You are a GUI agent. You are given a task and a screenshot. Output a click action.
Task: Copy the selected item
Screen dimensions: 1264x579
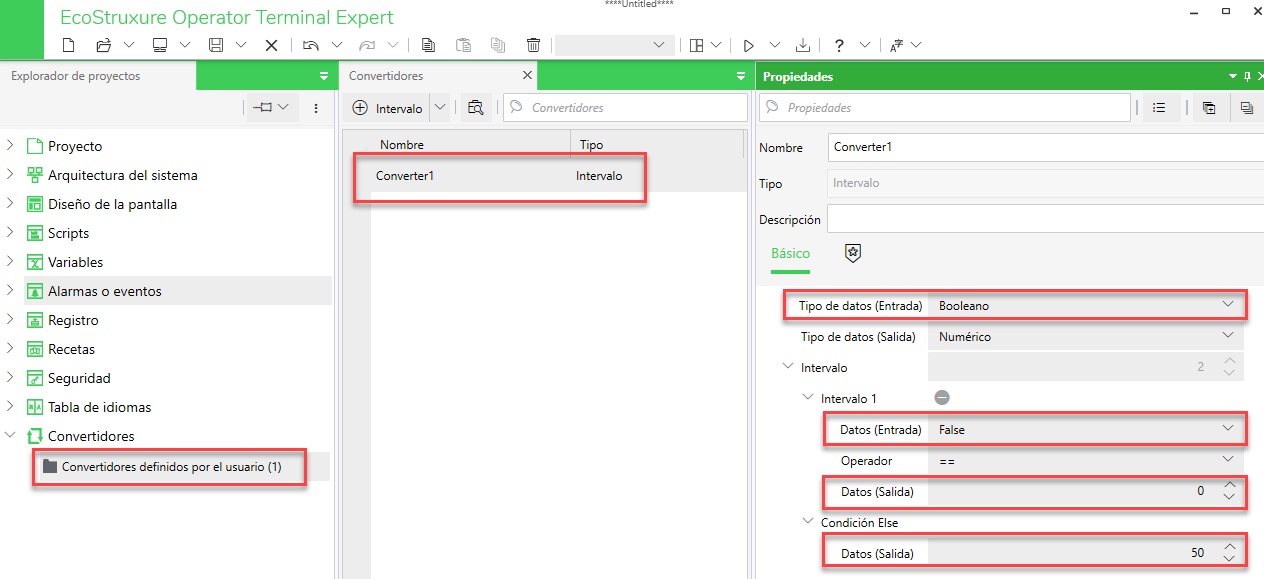pos(428,45)
